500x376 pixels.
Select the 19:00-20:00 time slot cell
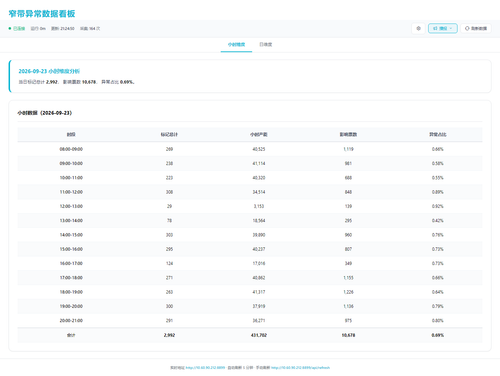[x=71, y=306]
